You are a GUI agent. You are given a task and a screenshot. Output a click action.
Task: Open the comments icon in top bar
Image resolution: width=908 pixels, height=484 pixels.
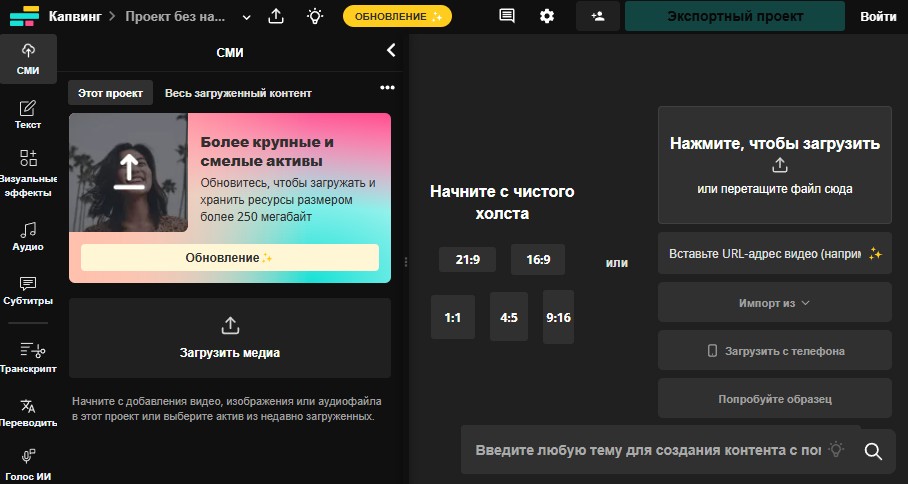pyautogui.click(x=507, y=16)
